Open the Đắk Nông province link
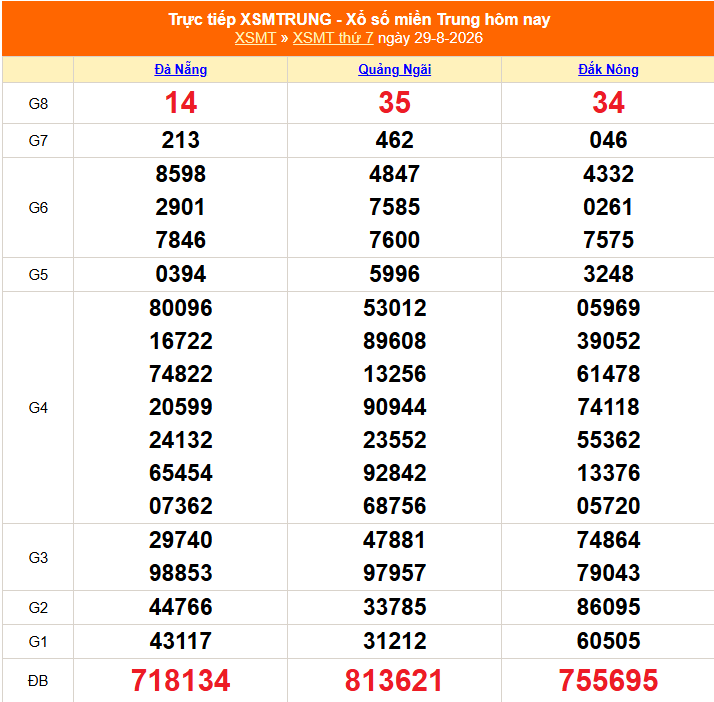 (x=608, y=70)
